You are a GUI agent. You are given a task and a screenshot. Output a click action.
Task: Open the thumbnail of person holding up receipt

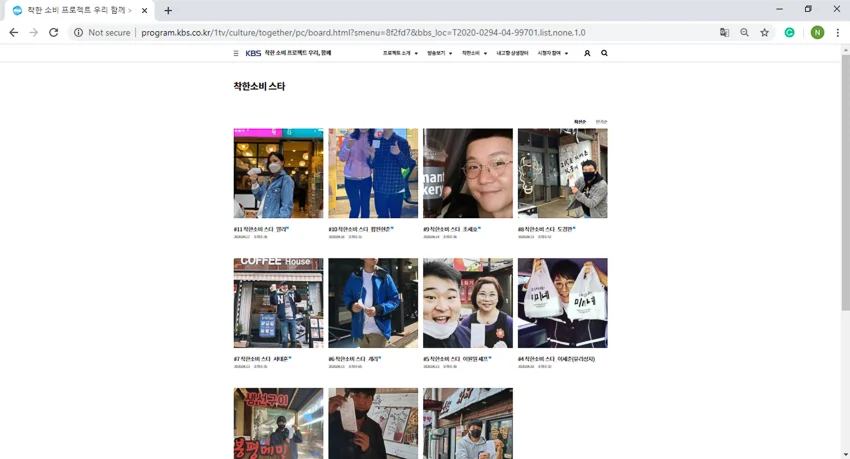pyautogui.click(x=373, y=423)
